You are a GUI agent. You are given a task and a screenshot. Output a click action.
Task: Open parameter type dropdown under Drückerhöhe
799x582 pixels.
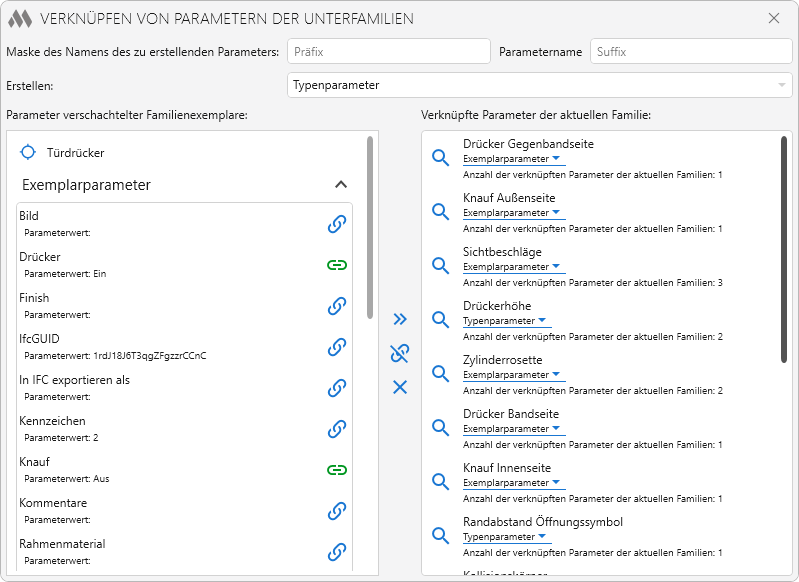point(542,321)
